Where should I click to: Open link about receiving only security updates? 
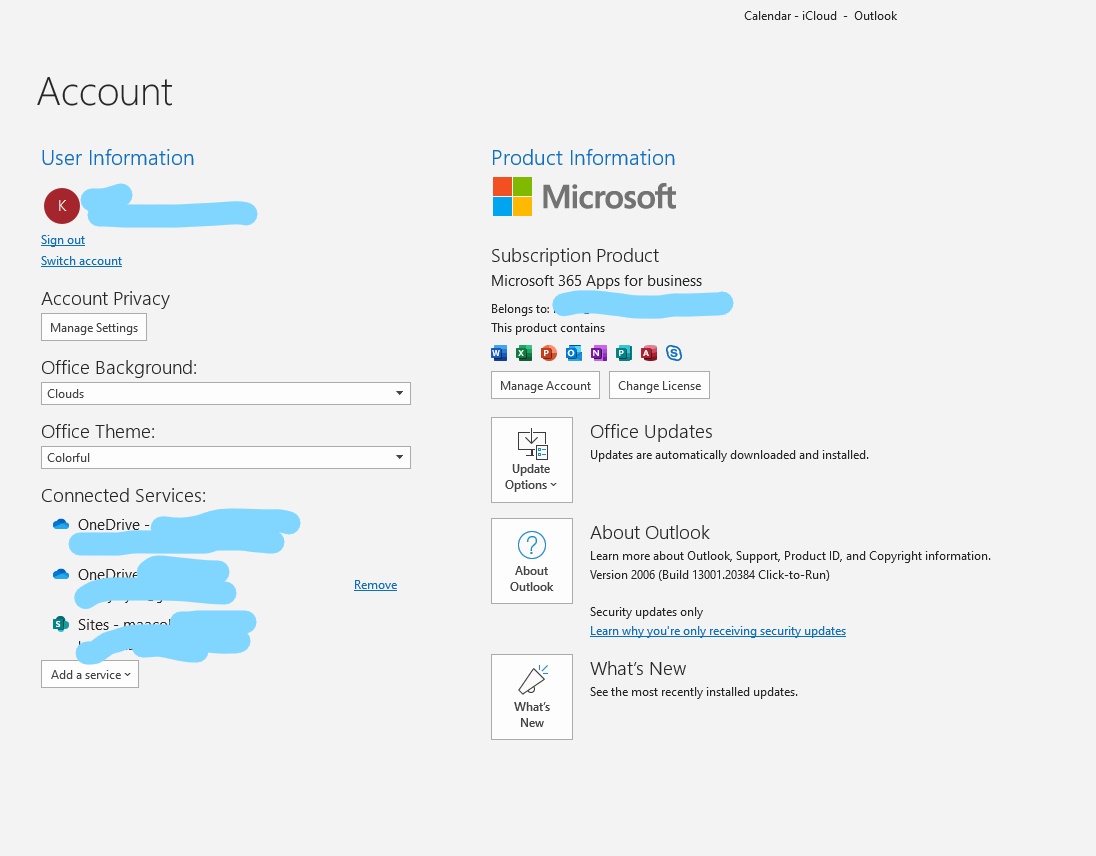click(718, 631)
